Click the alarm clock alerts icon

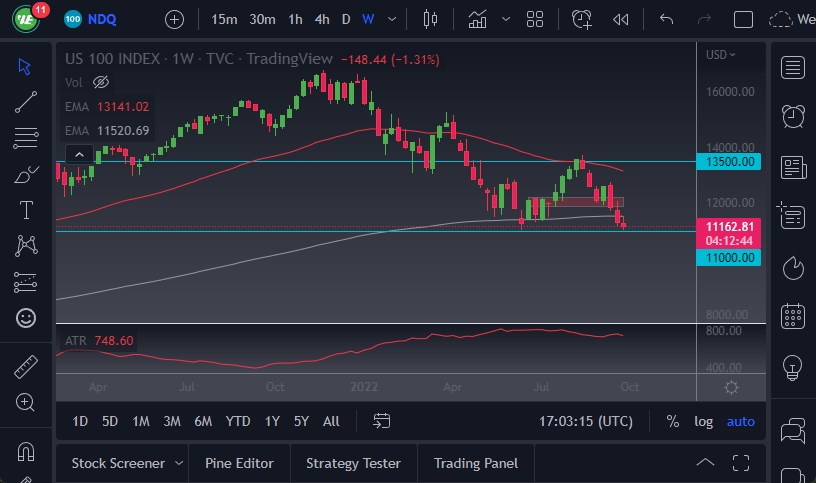[x=794, y=116]
